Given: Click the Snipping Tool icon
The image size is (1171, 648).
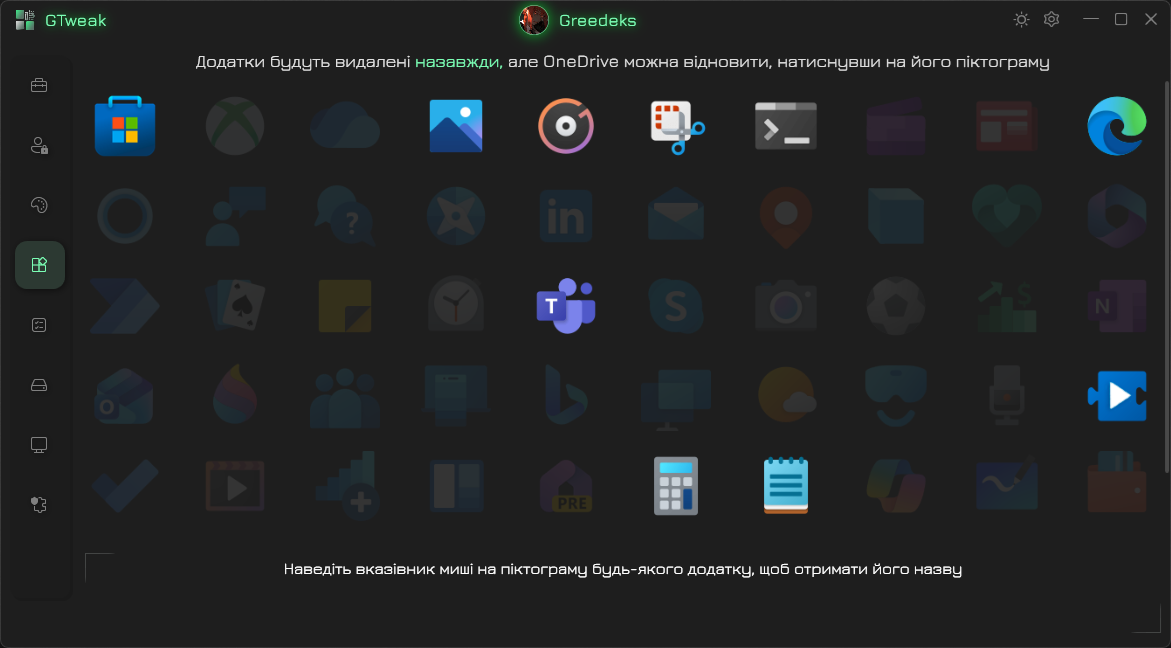Looking at the screenshot, I should (x=677, y=127).
